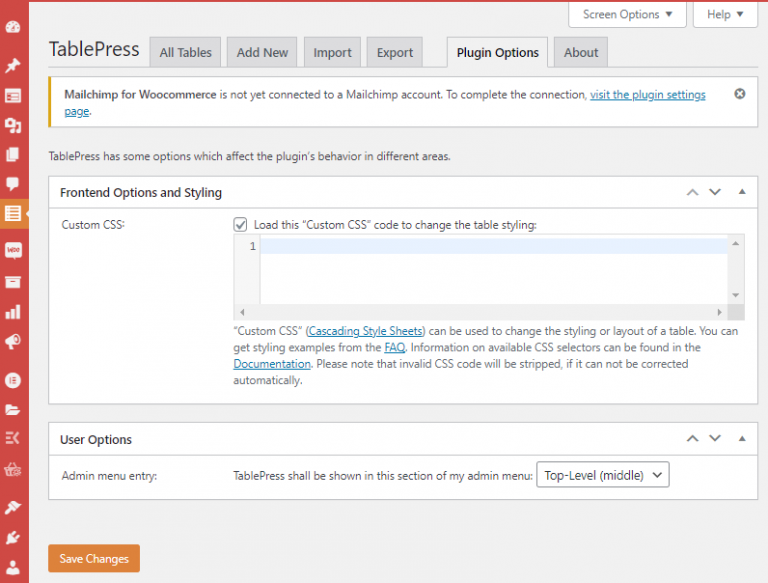Open Posts via the pushpin icon
Image resolution: width=768 pixels, height=583 pixels.
13,65
